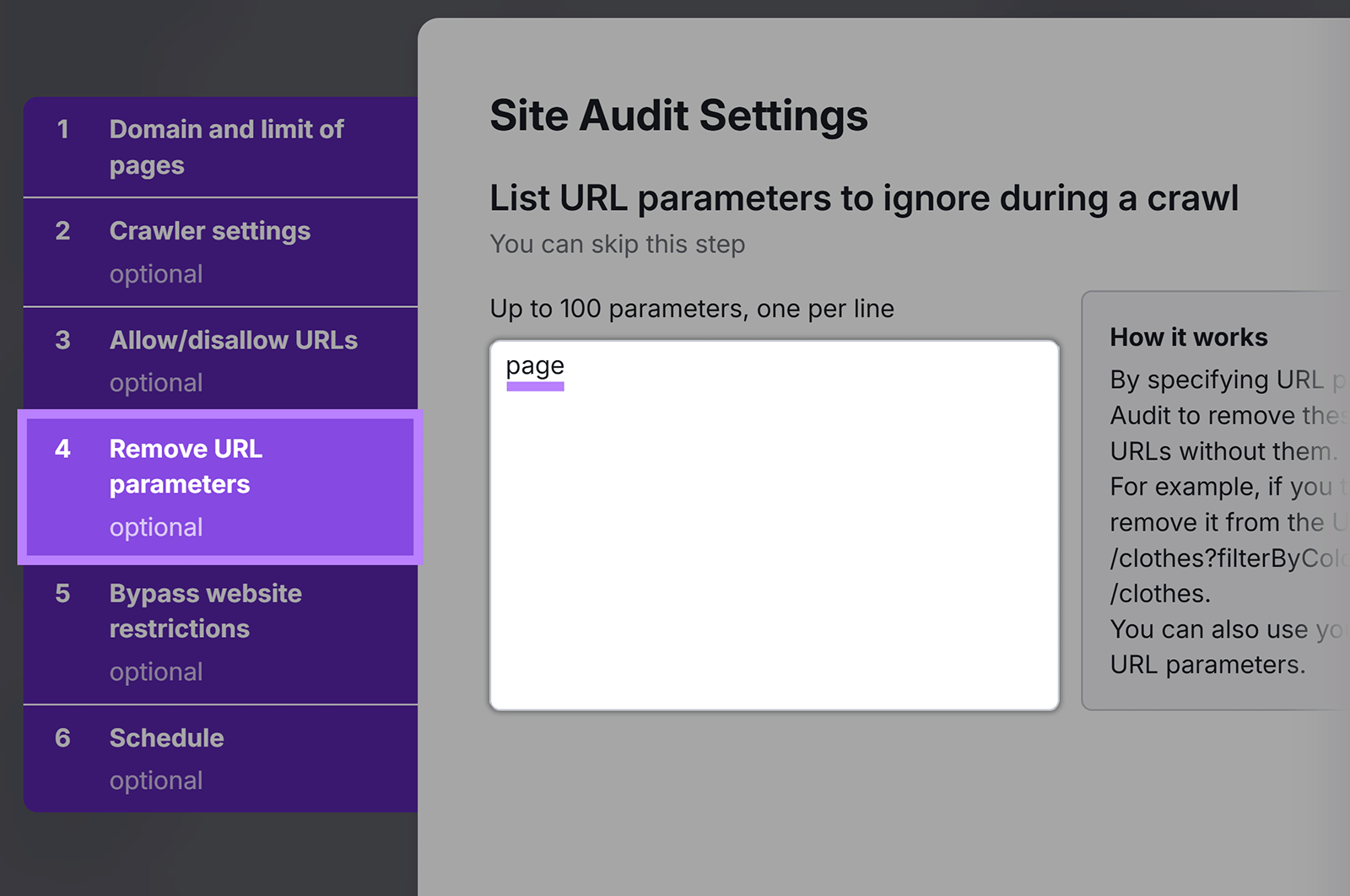Select the Schedule step
The width and height of the screenshot is (1350, 896).
[x=166, y=737]
